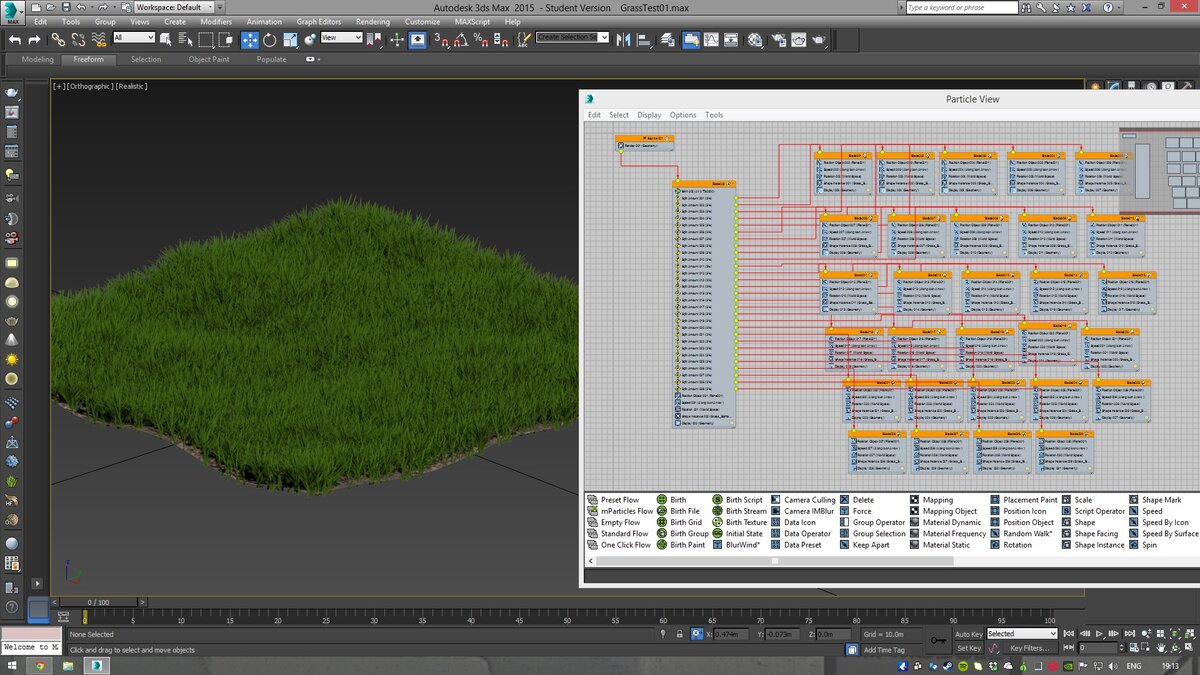Open the Render Setup dialog

(x=778, y=40)
